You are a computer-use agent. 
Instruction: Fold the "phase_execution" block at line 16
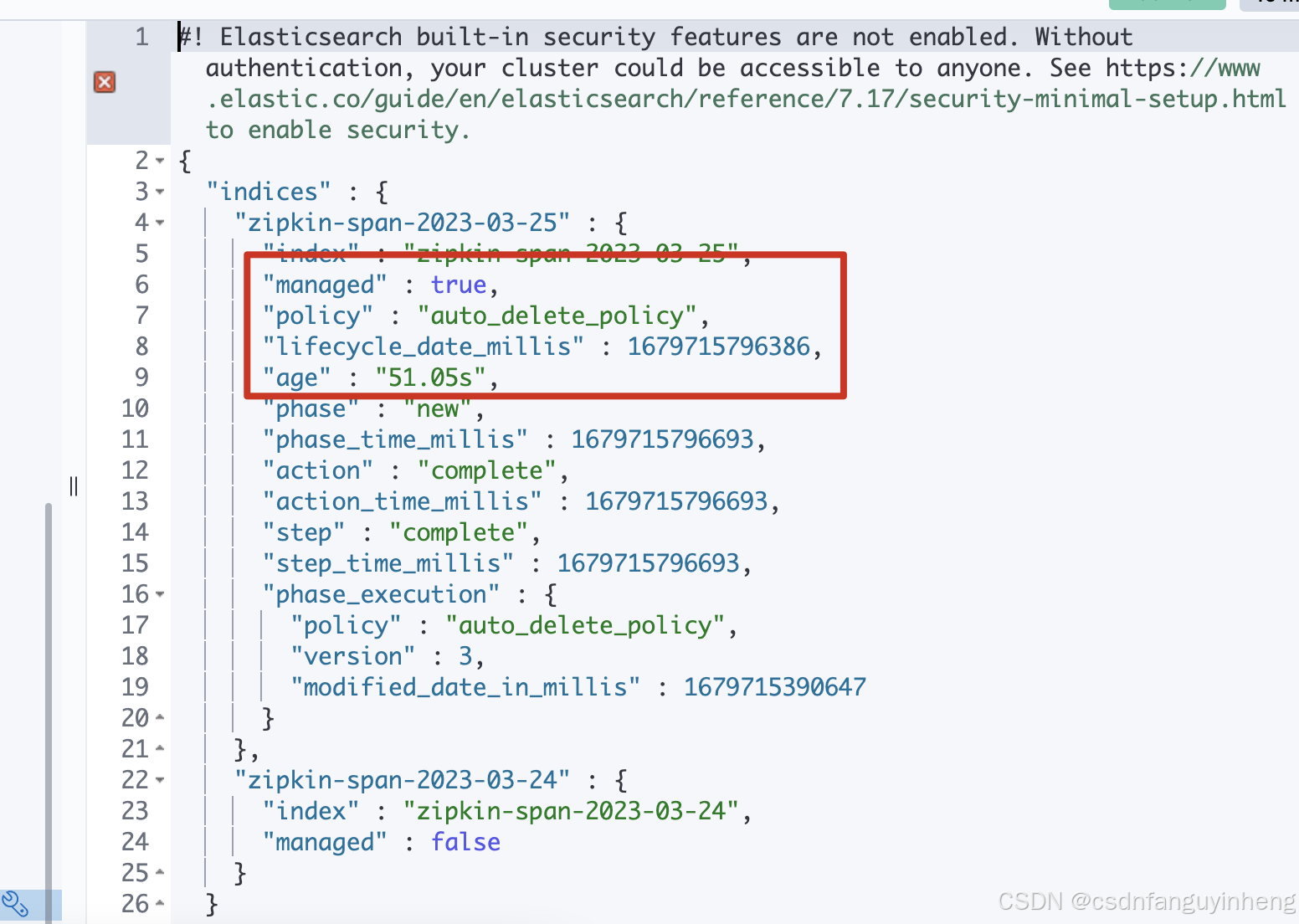(x=160, y=594)
